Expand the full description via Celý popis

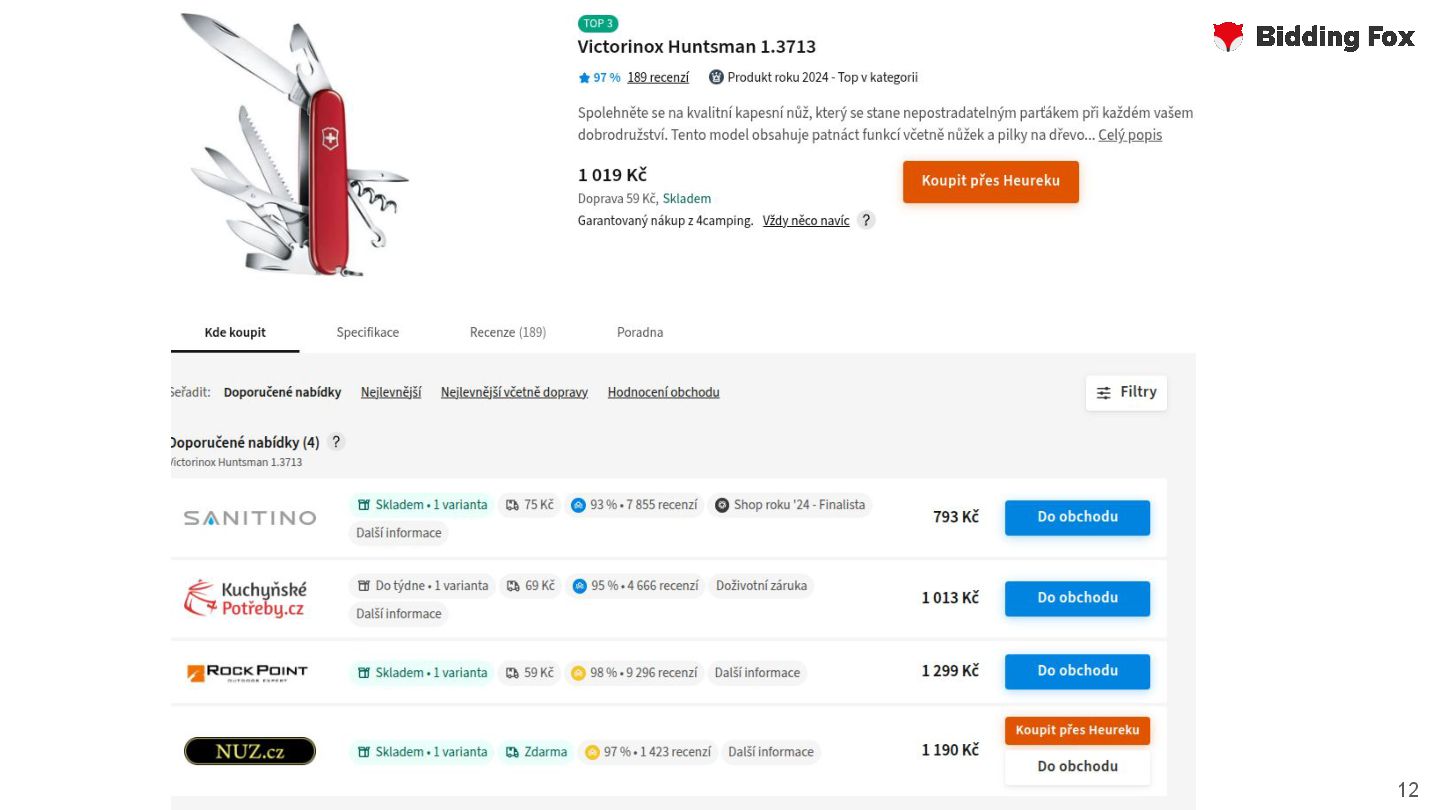(x=1130, y=135)
